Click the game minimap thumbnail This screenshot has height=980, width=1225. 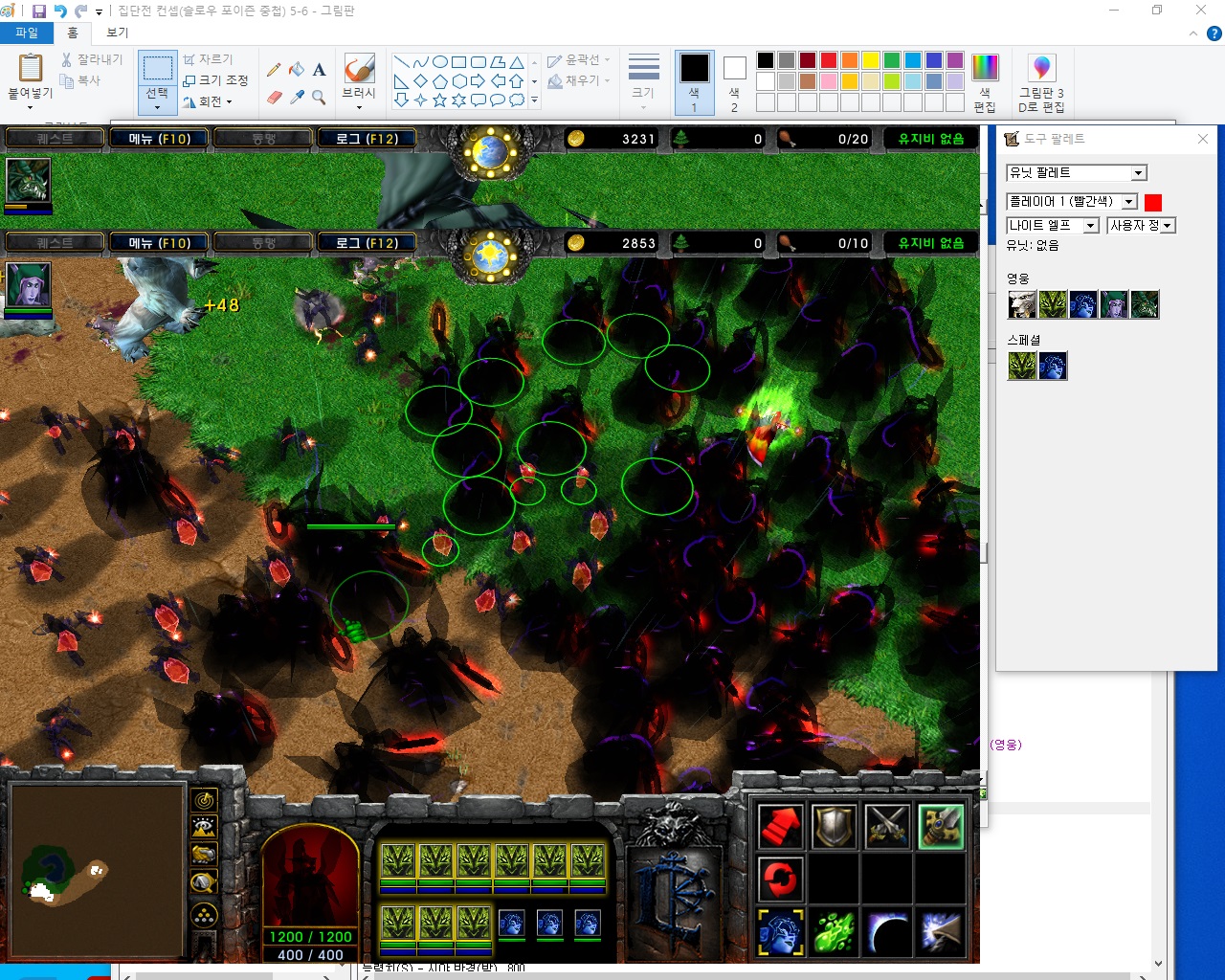point(97,871)
